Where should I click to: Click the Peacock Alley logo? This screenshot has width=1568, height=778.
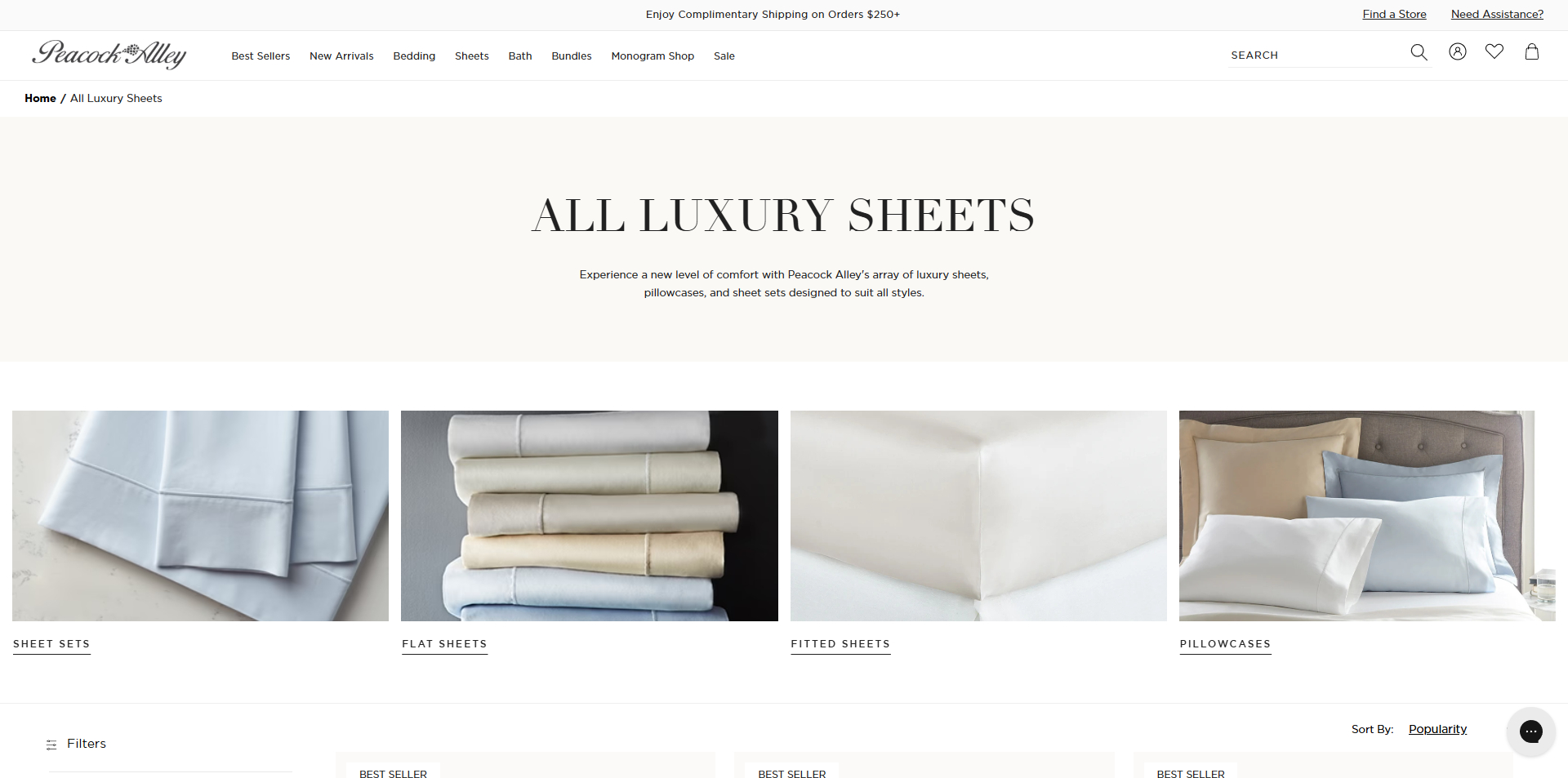(109, 55)
